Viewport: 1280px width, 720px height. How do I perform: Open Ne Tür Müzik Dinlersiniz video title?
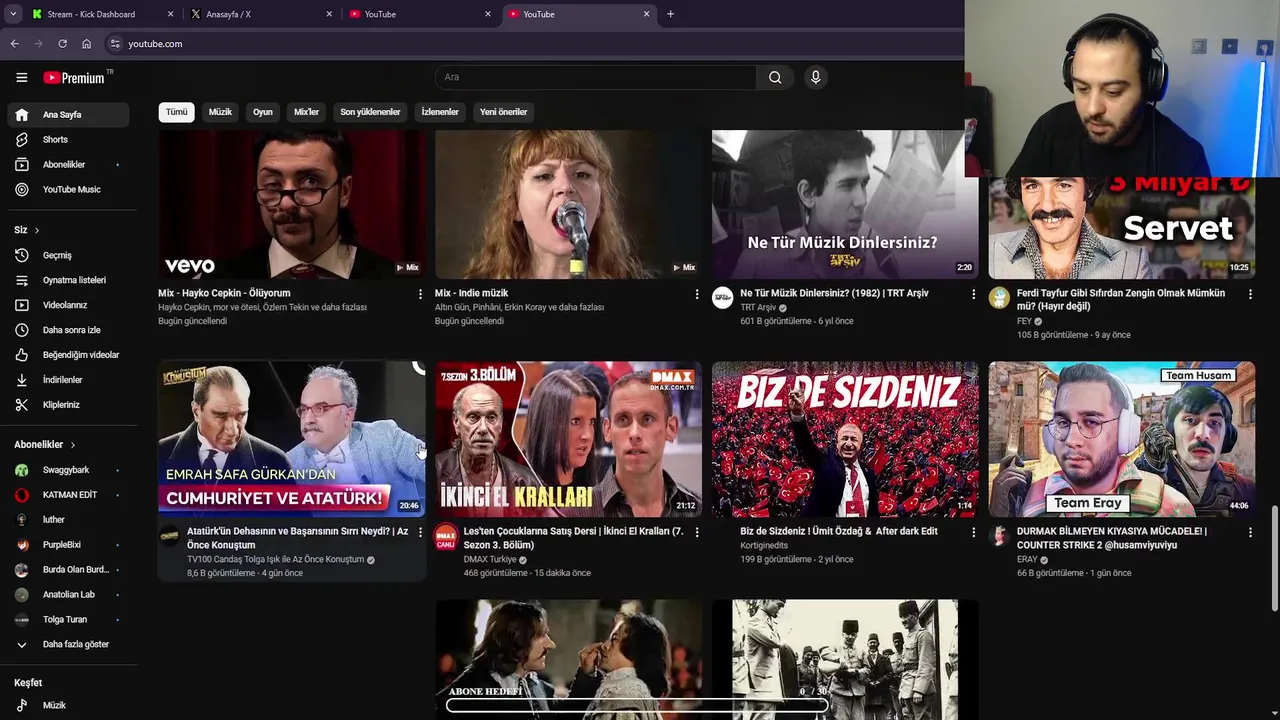pyautogui.click(x=834, y=294)
